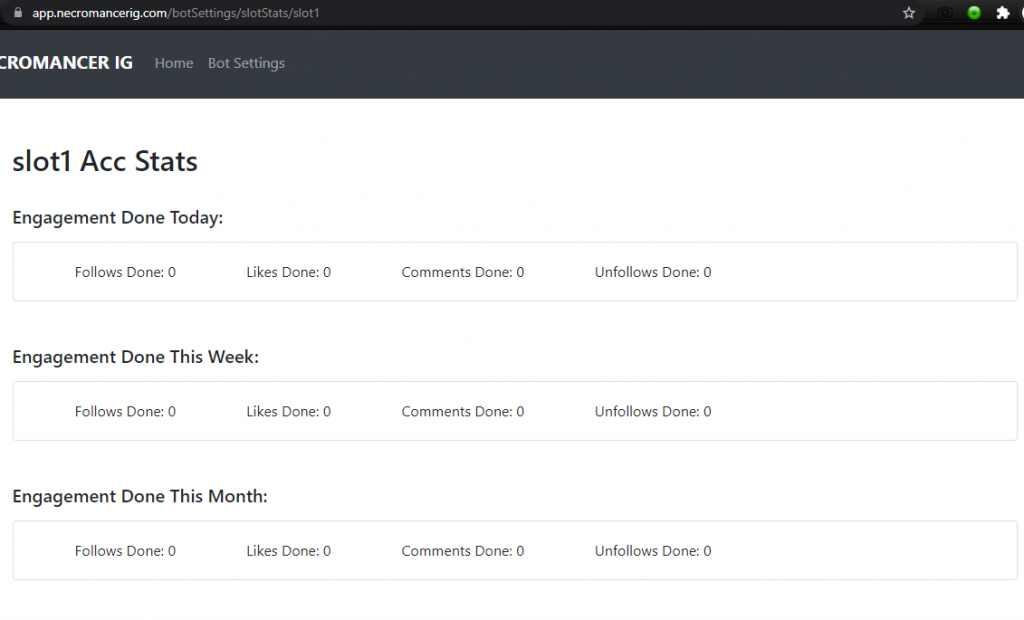Go to Home in navbar
The image size is (1024, 620).
pos(174,63)
